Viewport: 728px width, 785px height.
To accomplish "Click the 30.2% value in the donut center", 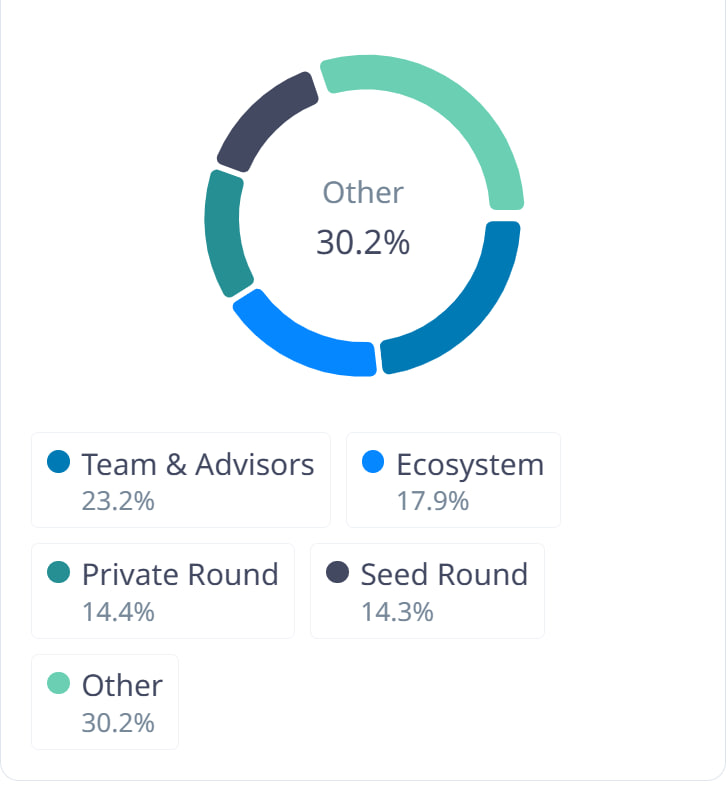I will tap(363, 243).
